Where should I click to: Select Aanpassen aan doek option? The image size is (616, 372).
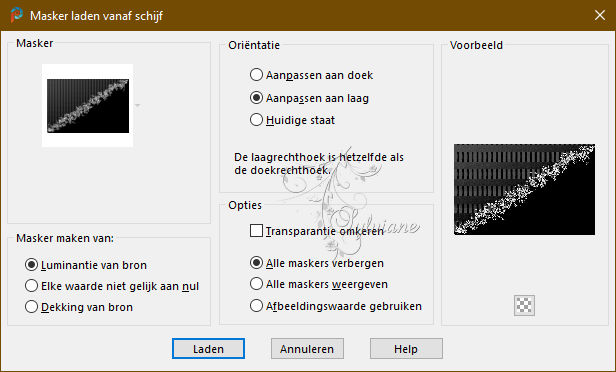click(x=312, y=75)
